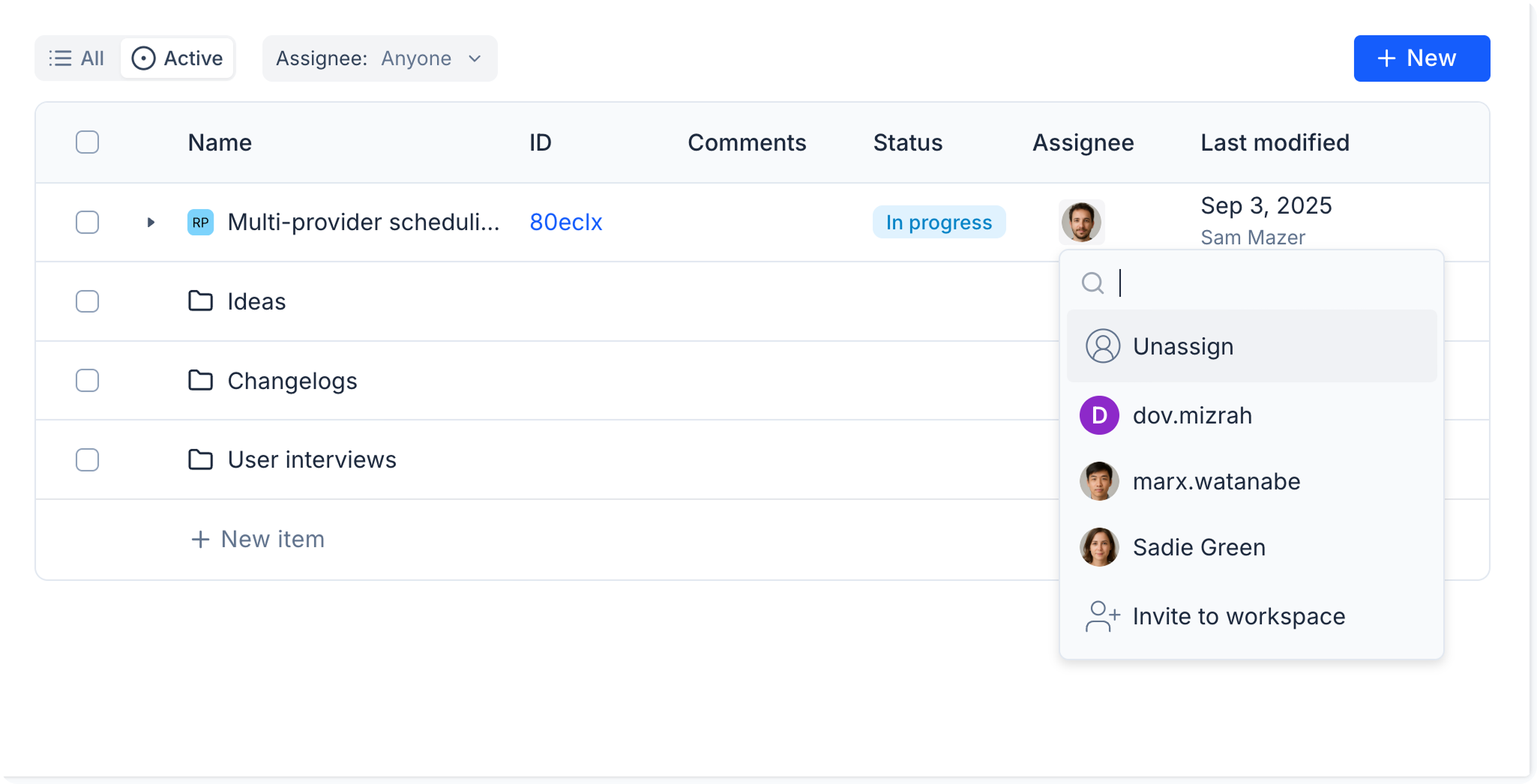This screenshot has height=784, width=1537.
Task: Click the Changelogs folder icon
Action: (200, 381)
